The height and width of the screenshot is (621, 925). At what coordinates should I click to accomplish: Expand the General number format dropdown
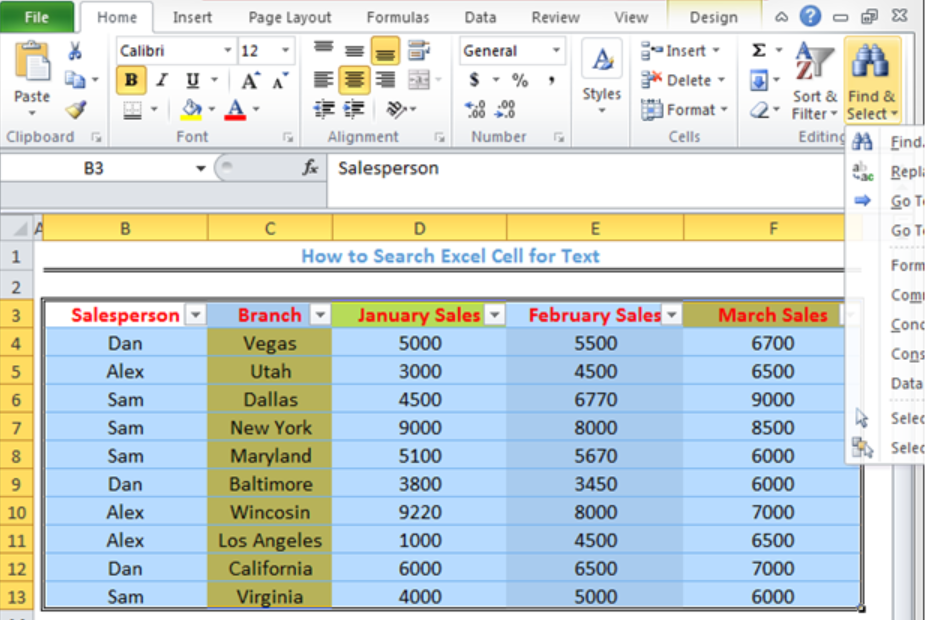coord(558,50)
